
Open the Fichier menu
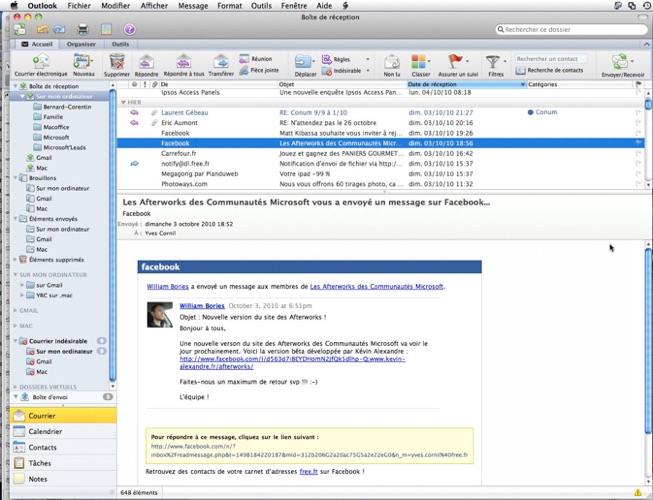coord(79,6)
